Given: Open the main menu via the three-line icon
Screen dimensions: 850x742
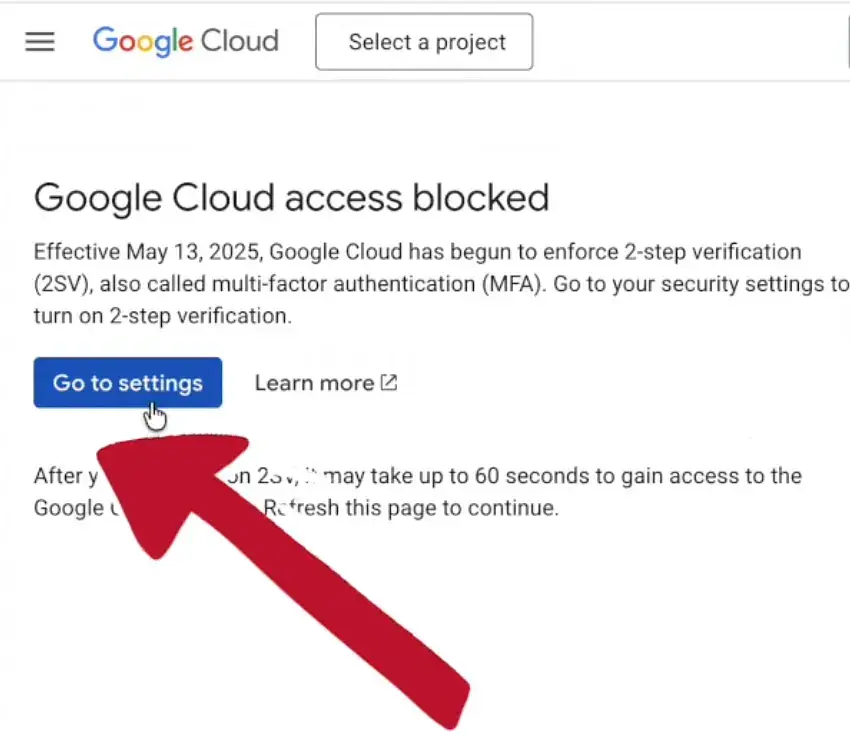Looking at the screenshot, I should [x=38, y=41].
